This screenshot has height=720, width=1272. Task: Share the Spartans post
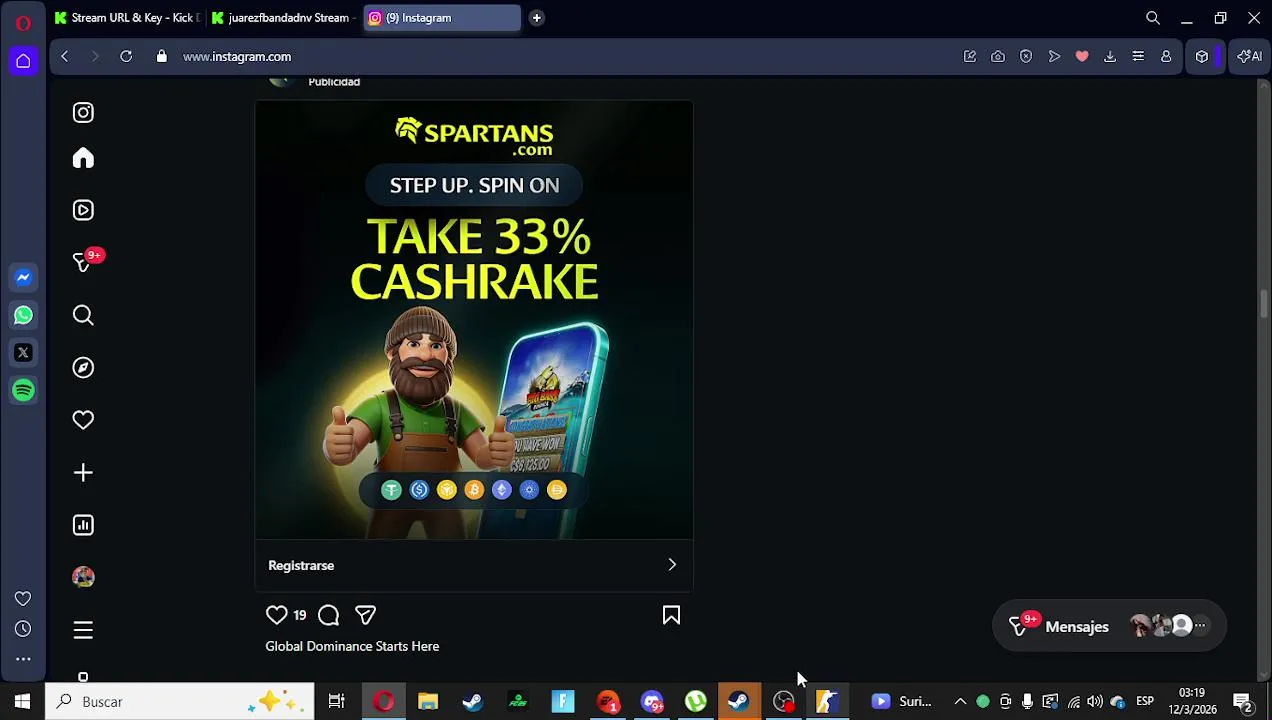pos(365,615)
